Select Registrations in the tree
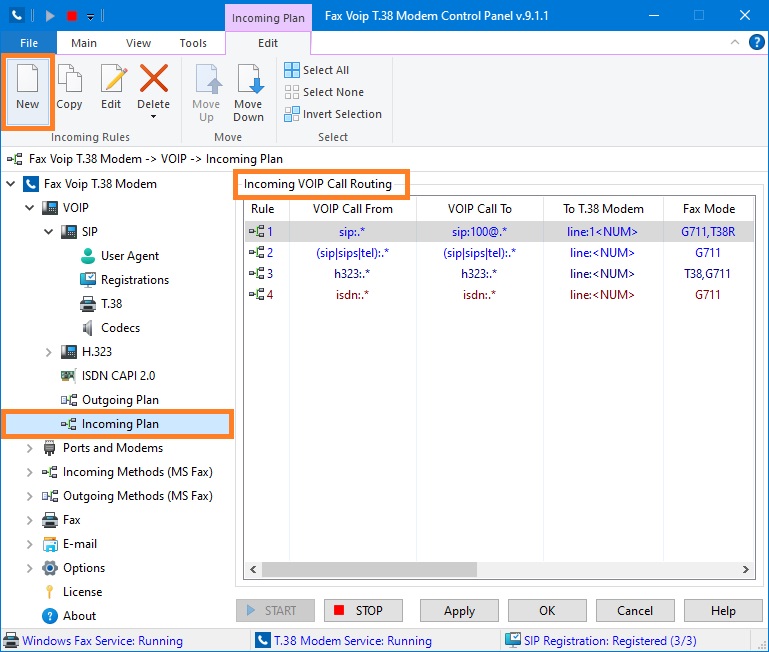Image resolution: width=769 pixels, height=652 pixels. click(125, 280)
